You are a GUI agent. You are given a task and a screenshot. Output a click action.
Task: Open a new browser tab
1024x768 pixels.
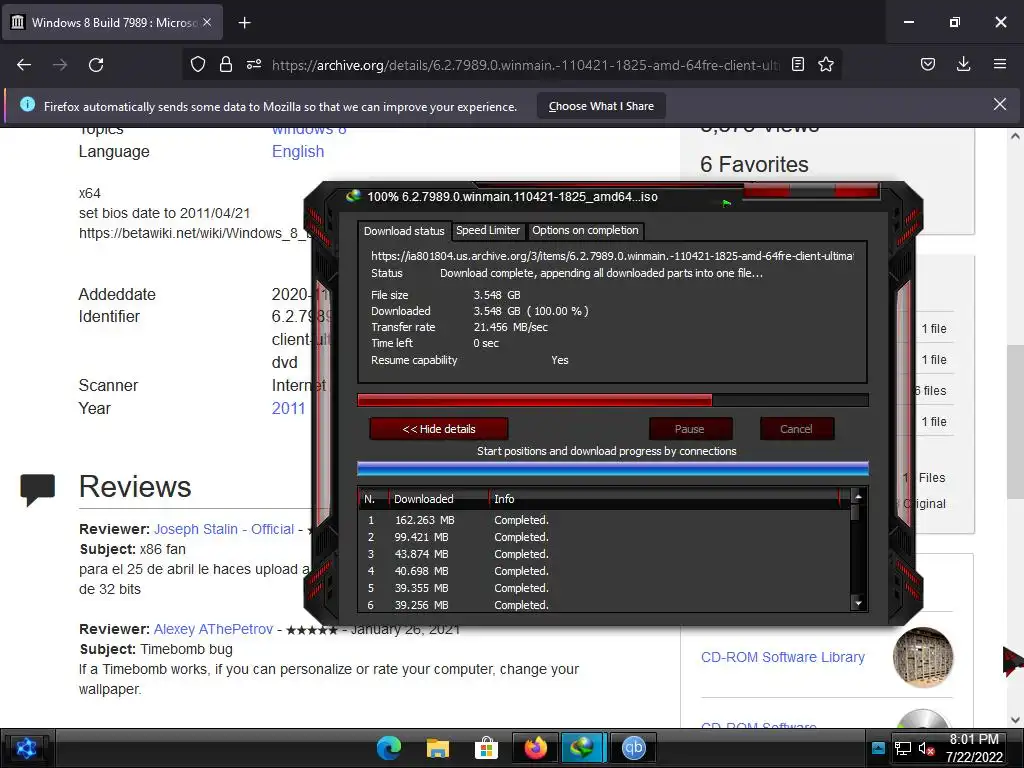pos(244,23)
